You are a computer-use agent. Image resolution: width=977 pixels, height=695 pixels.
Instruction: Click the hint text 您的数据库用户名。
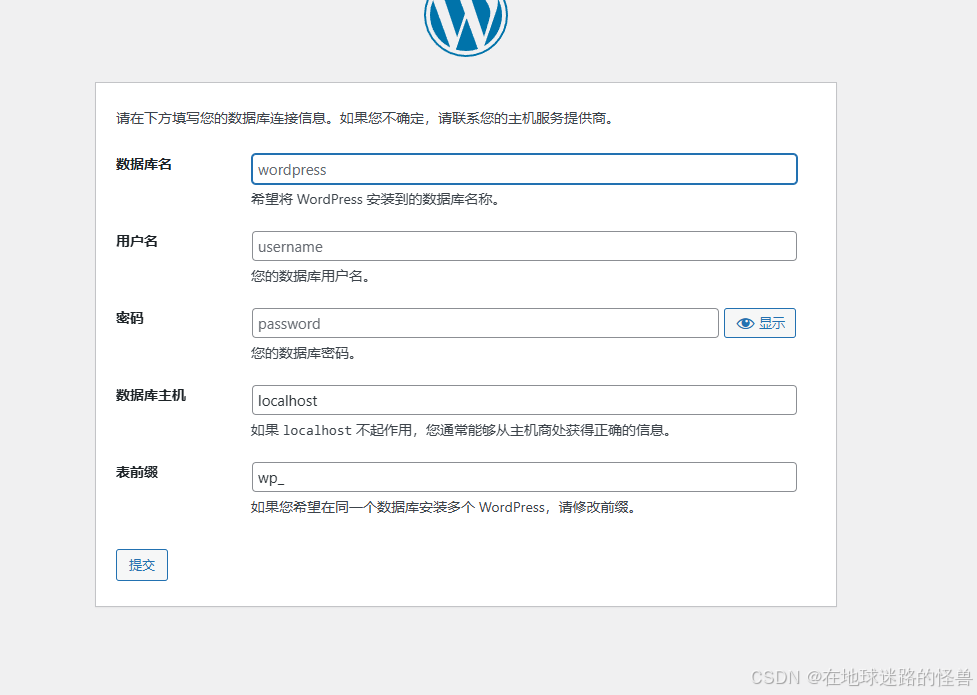point(312,276)
